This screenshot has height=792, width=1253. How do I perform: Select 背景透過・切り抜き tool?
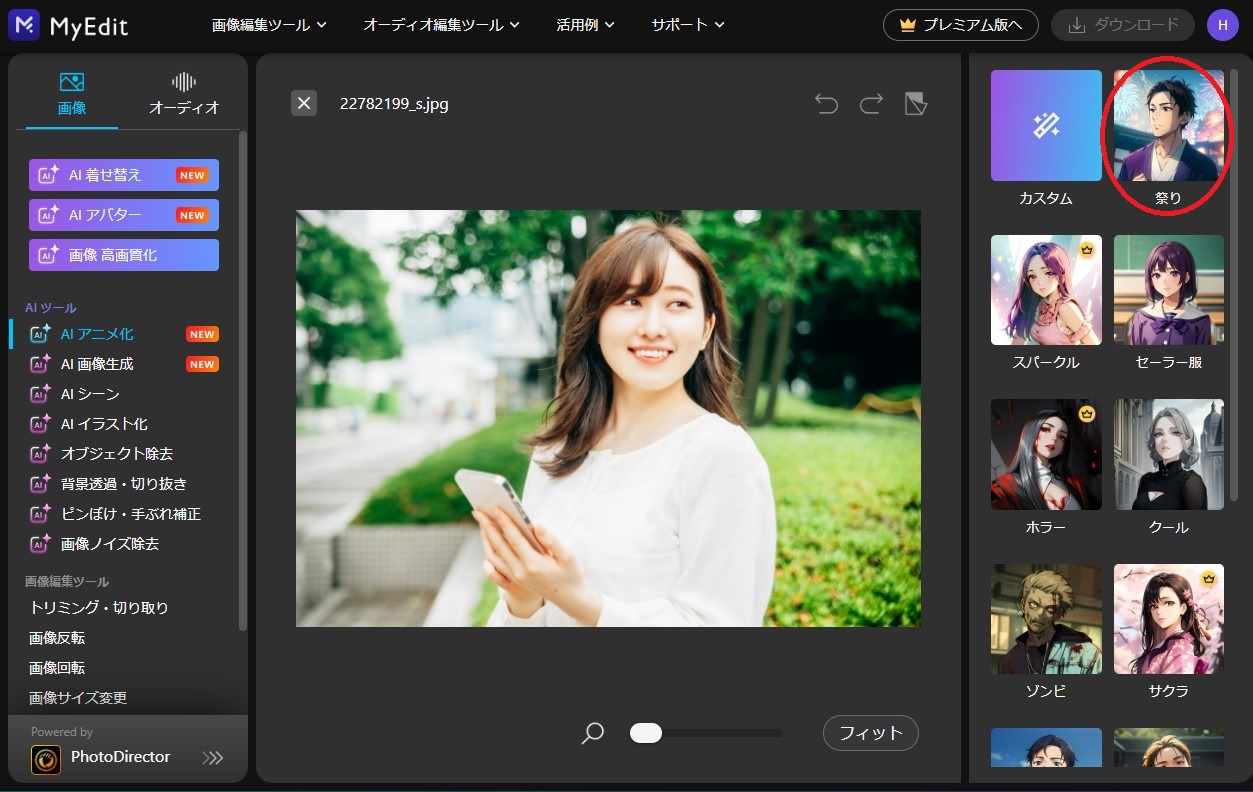click(124, 484)
